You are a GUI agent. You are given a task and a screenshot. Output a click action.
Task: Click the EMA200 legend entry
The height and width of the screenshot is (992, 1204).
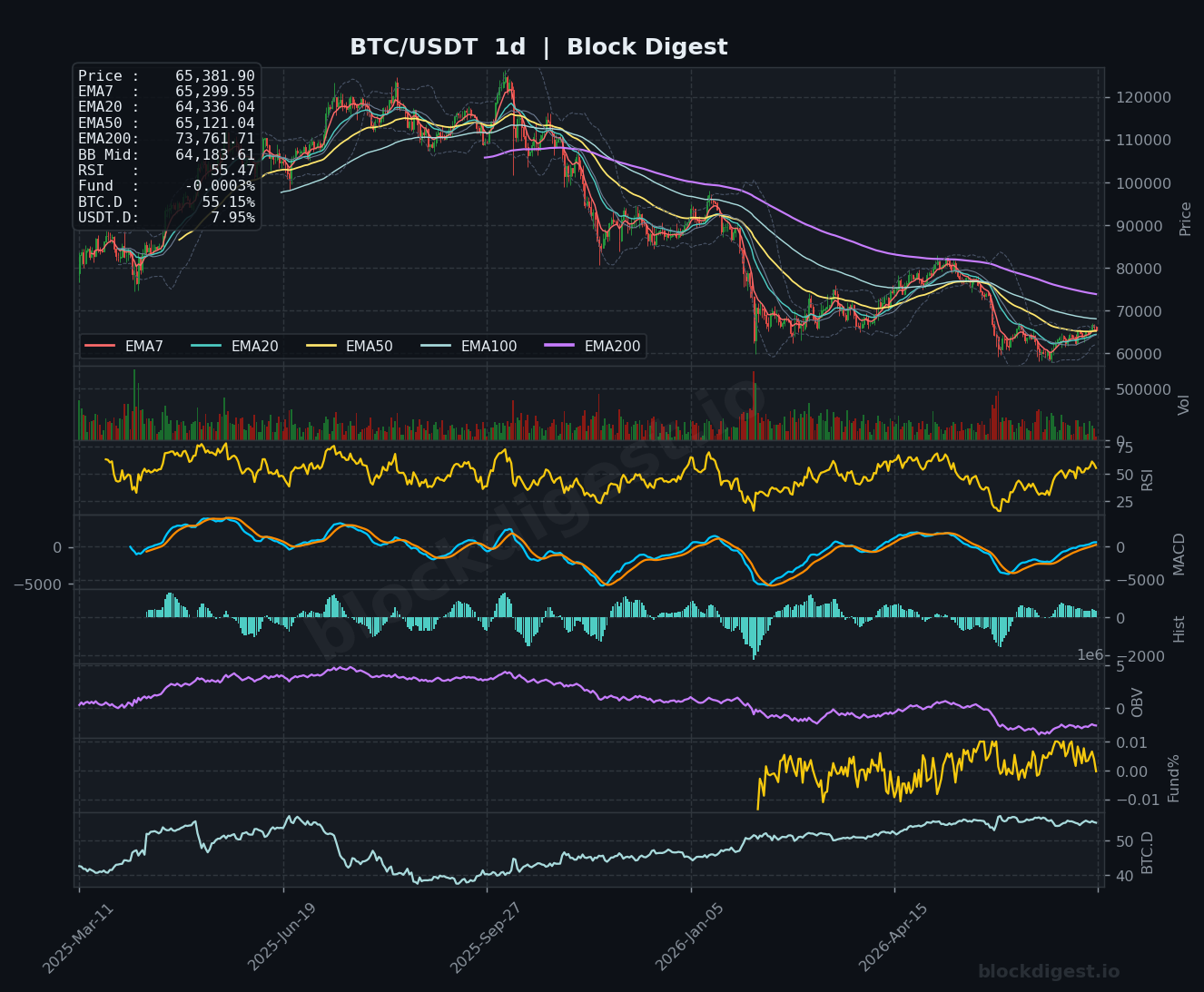tap(592, 346)
